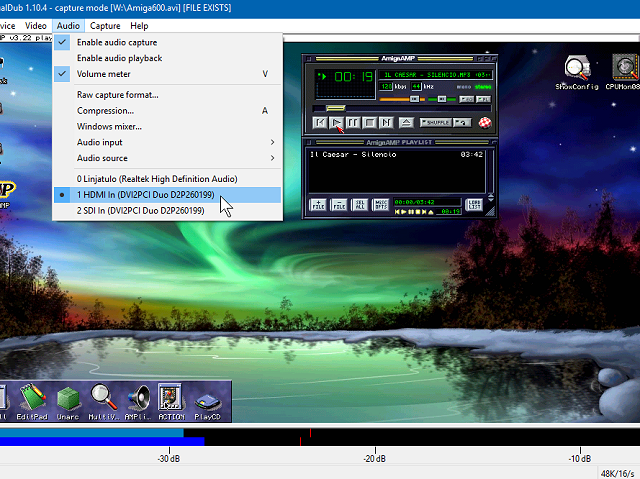Screen dimensions: 640x479
Task: Toggle the AmigaAMP Shuffle button
Action: coord(436,122)
